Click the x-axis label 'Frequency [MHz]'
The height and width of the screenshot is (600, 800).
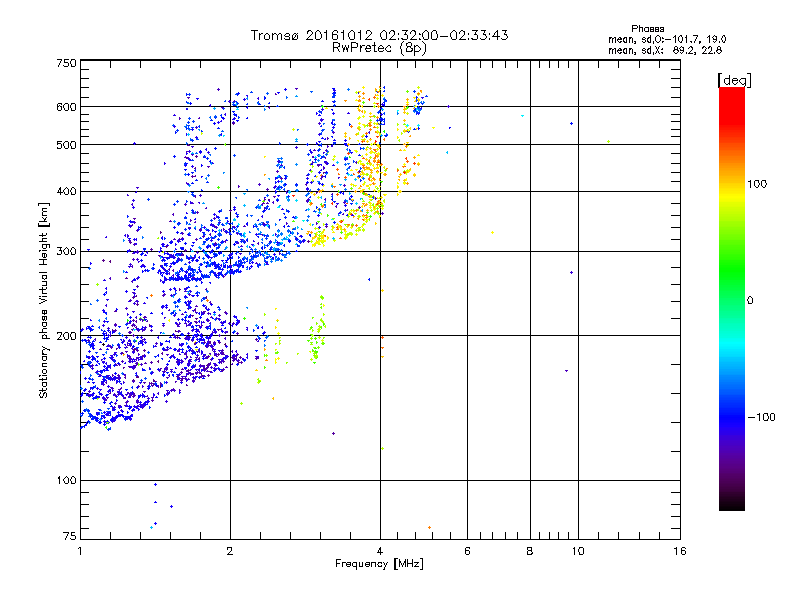point(379,564)
